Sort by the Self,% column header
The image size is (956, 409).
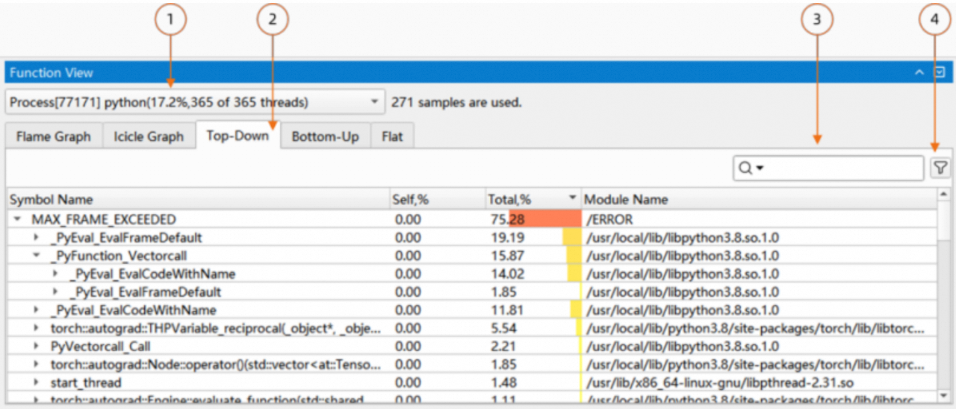pyautogui.click(x=438, y=199)
